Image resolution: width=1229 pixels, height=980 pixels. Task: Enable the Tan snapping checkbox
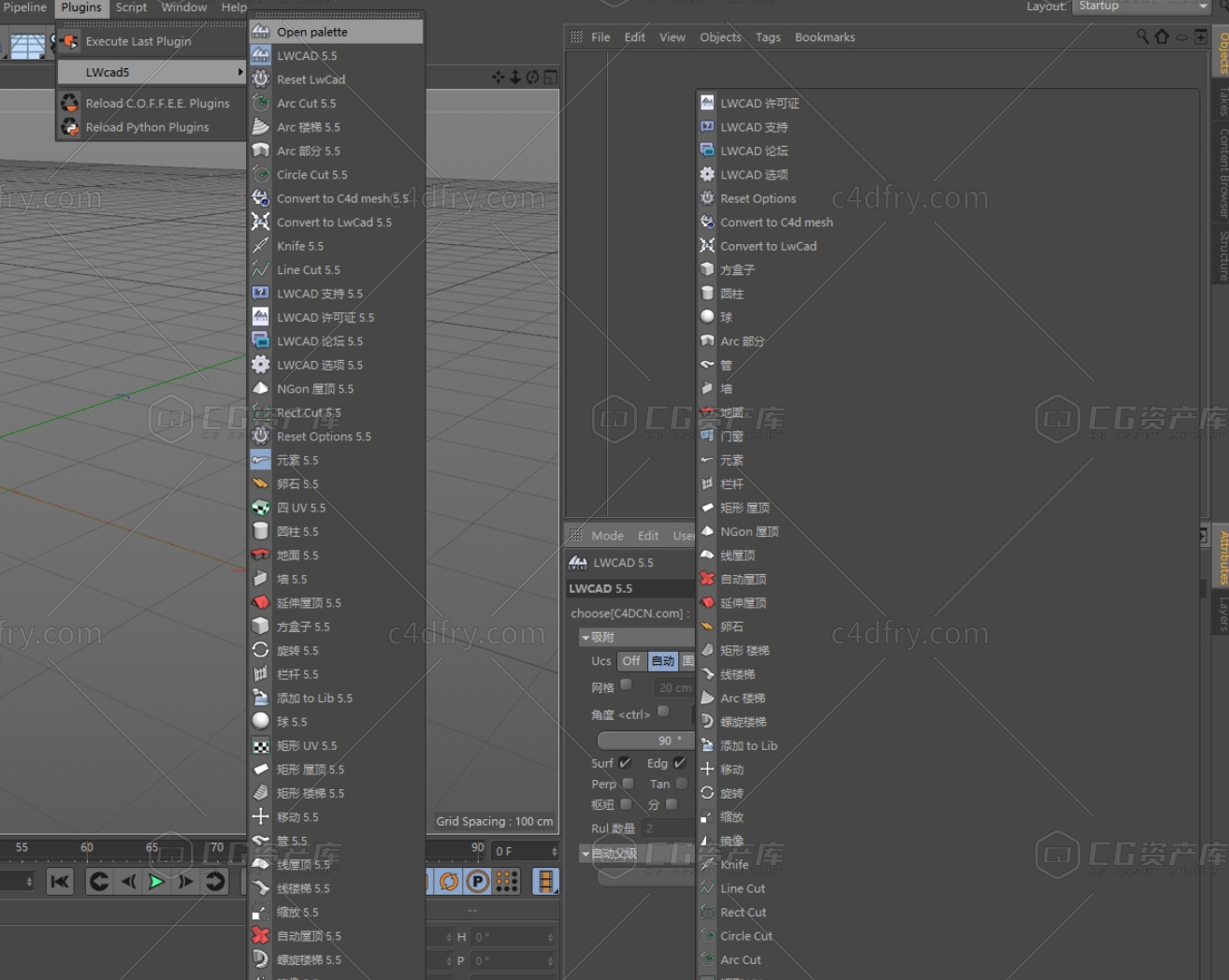pos(682,784)
